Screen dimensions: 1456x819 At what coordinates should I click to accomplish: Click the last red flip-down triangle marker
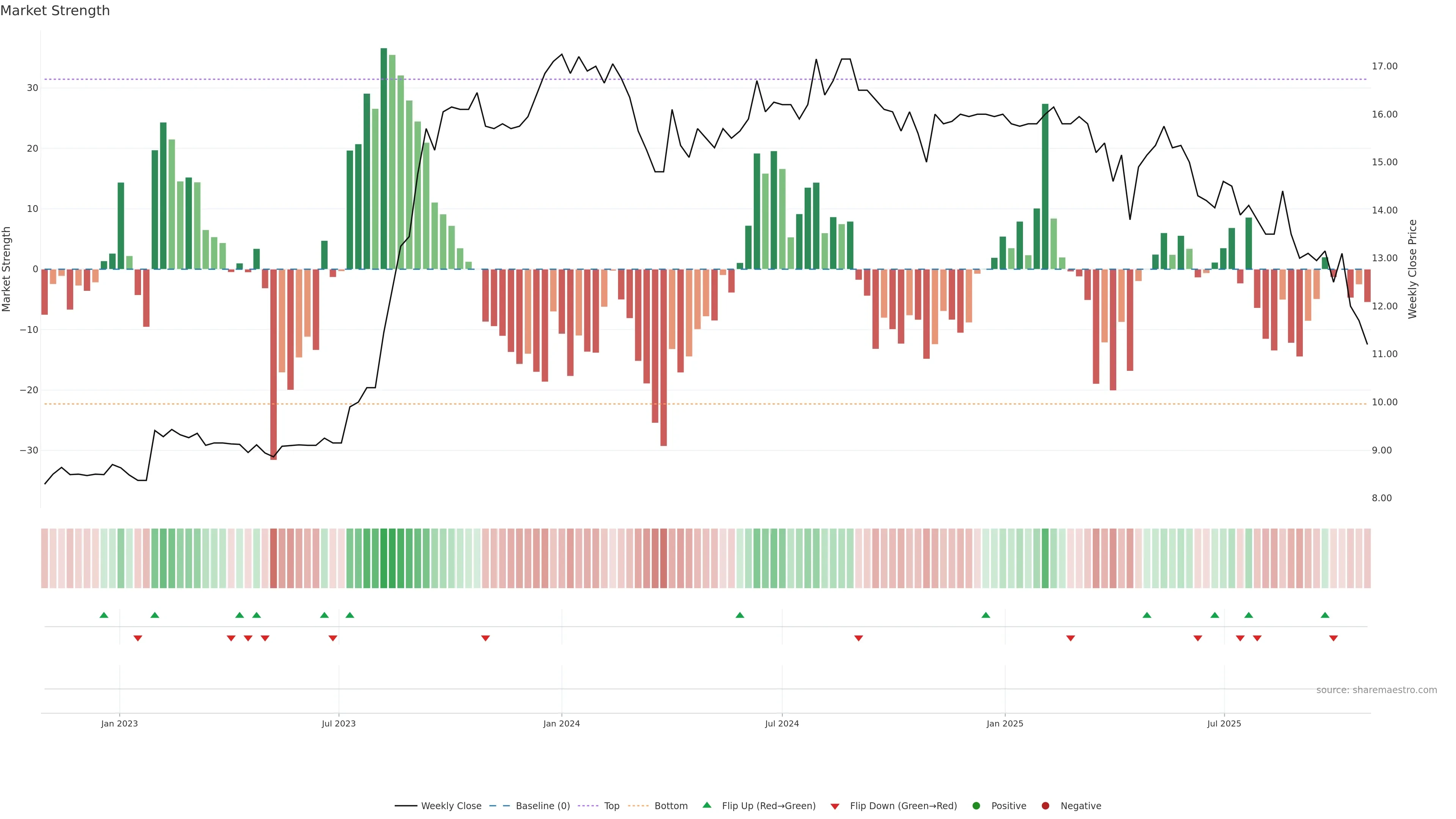point(1334,638)
